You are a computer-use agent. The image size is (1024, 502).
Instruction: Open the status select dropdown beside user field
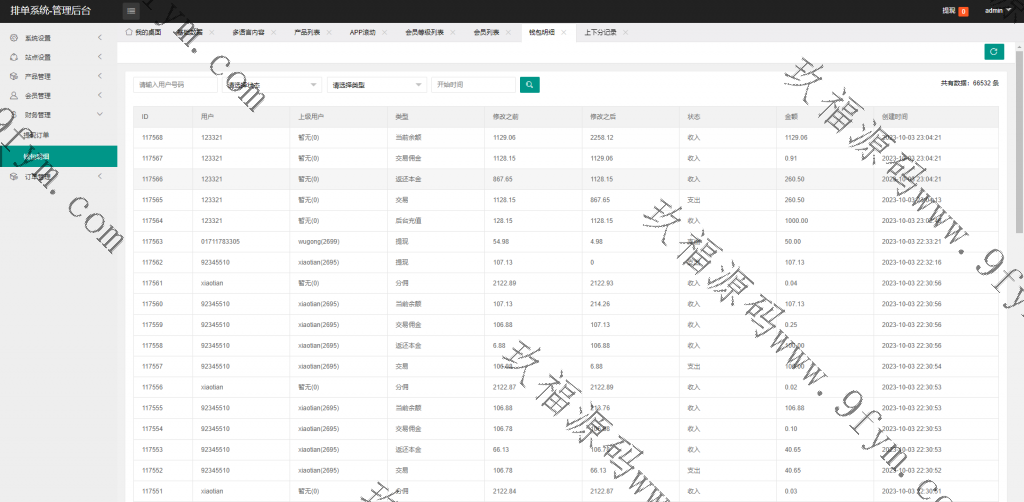point(272,85)
